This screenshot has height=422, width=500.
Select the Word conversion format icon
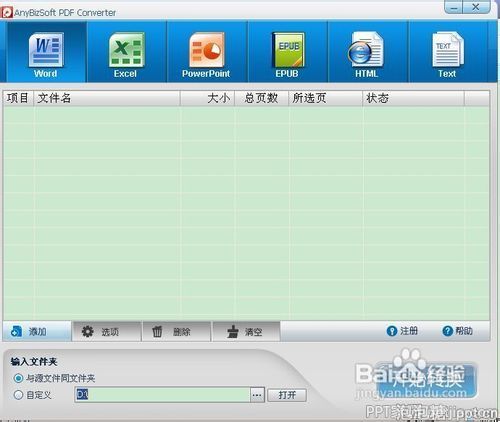pos(46,52)
